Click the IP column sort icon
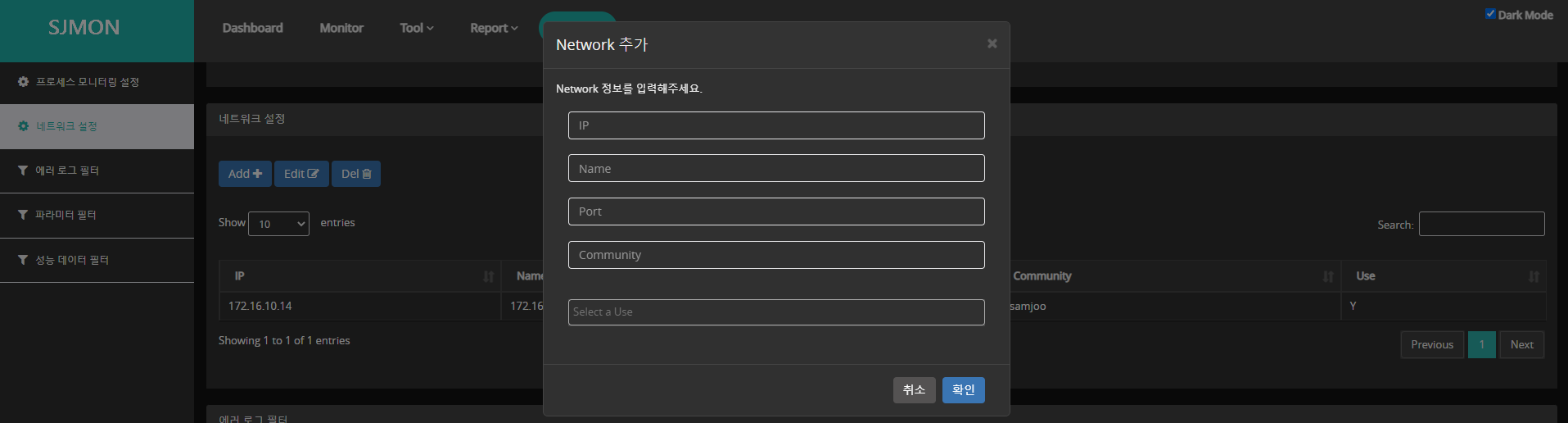The image size is (1568, 423). pos(489,276)
